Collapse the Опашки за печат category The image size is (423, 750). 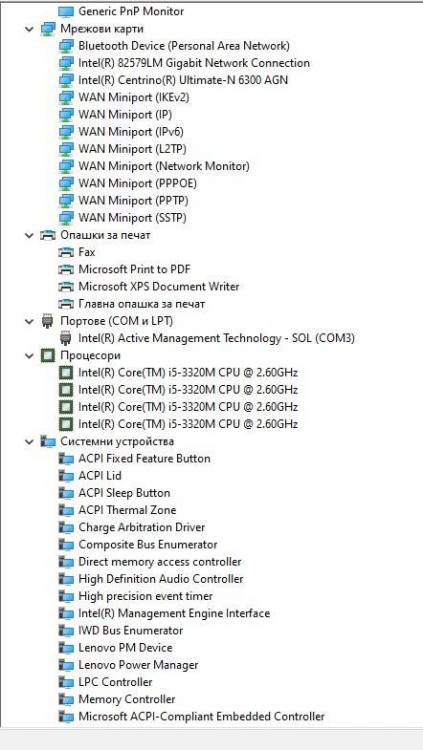(x=29, y=235)
